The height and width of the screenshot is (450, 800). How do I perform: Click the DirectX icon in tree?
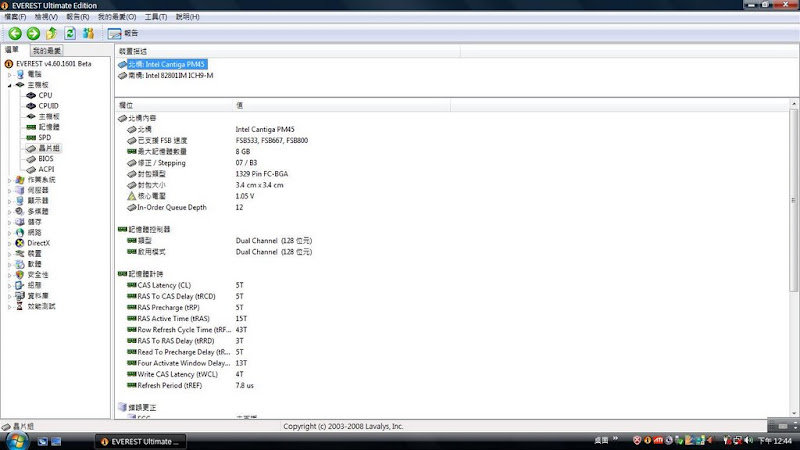click(20, 243)
